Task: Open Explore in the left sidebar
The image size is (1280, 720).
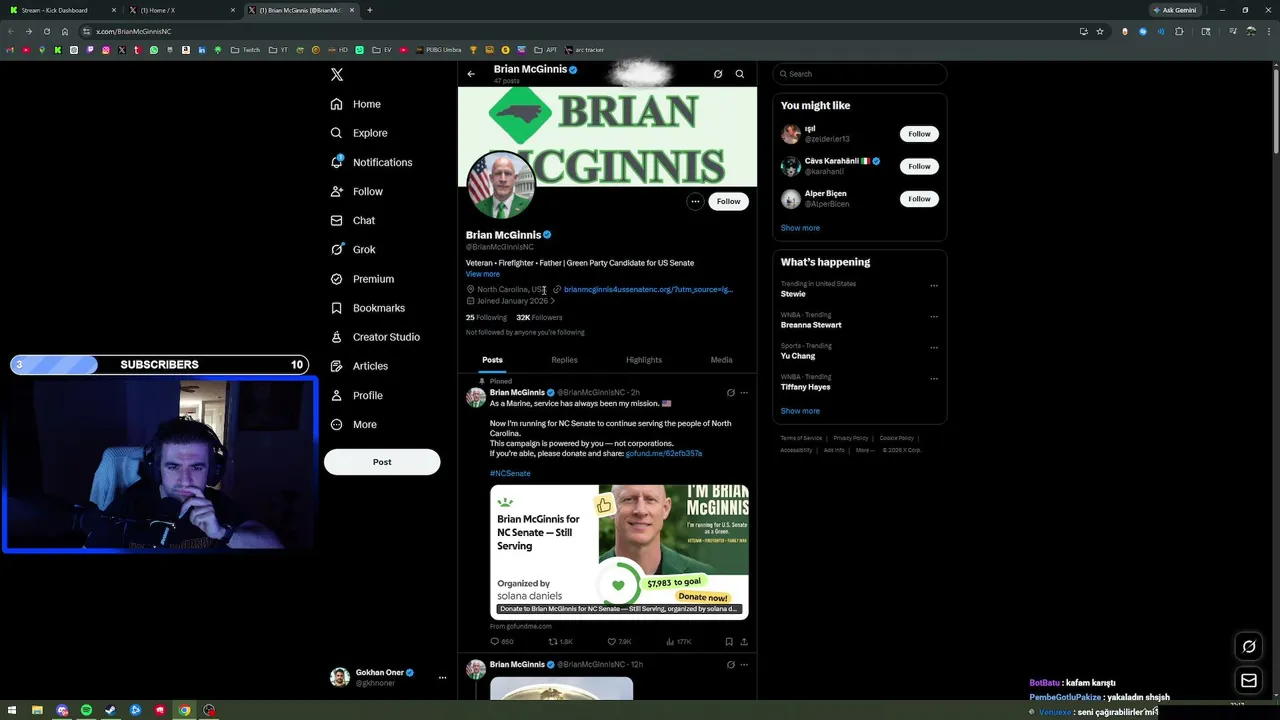Action: pyautogui.click(x=359, y=133)
